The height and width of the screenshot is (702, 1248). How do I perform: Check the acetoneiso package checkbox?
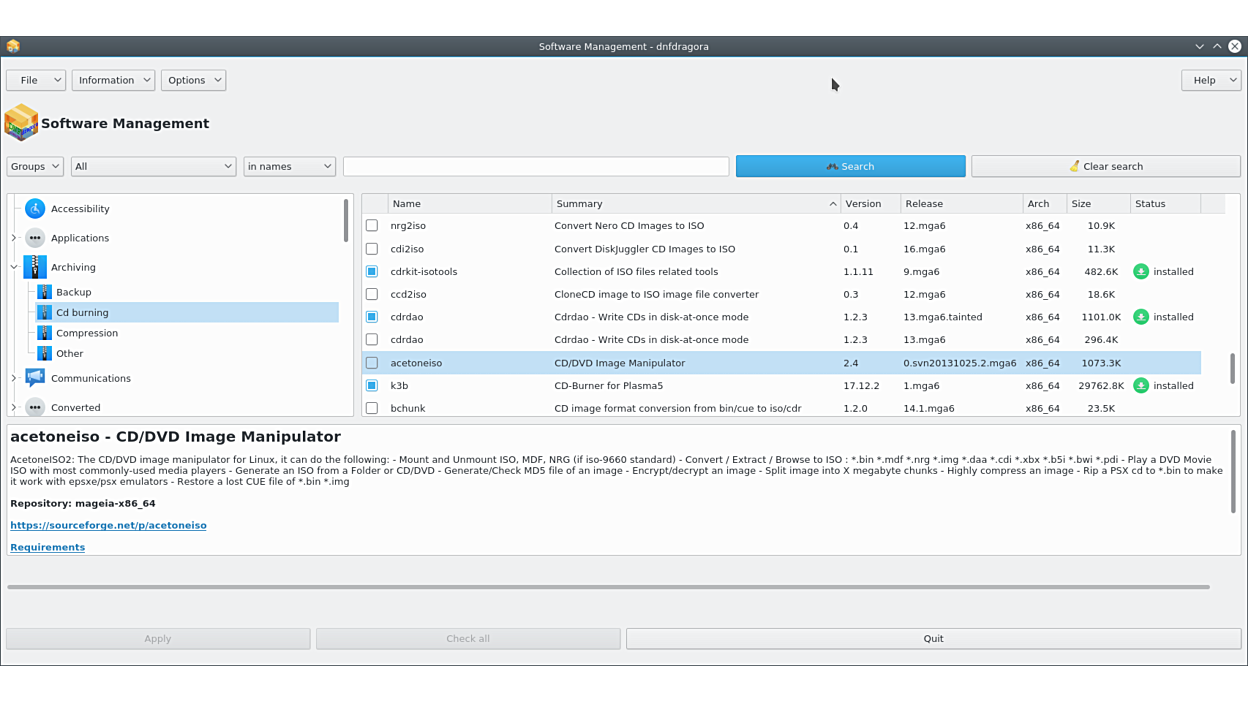click(x=372, y=363)
